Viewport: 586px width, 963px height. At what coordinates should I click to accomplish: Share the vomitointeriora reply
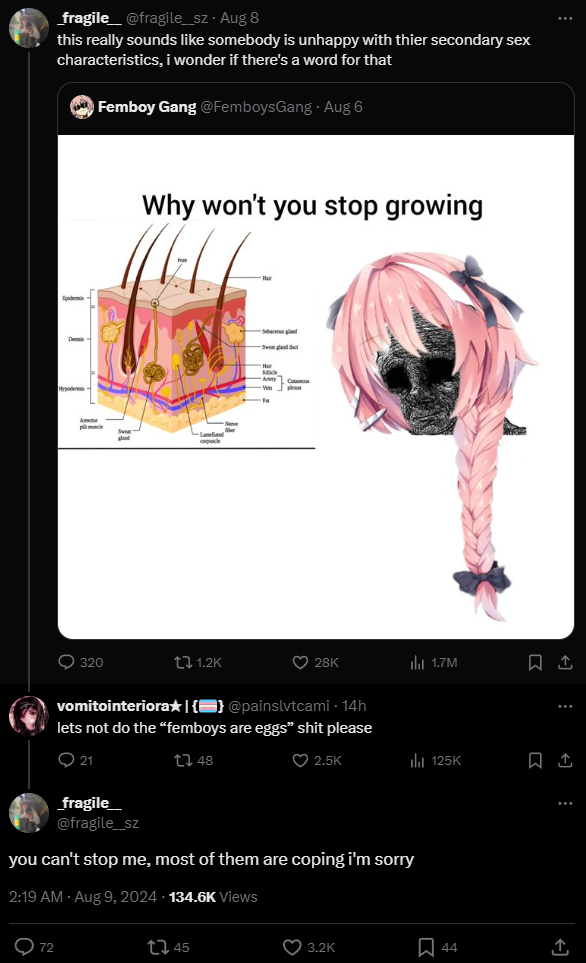565,760
